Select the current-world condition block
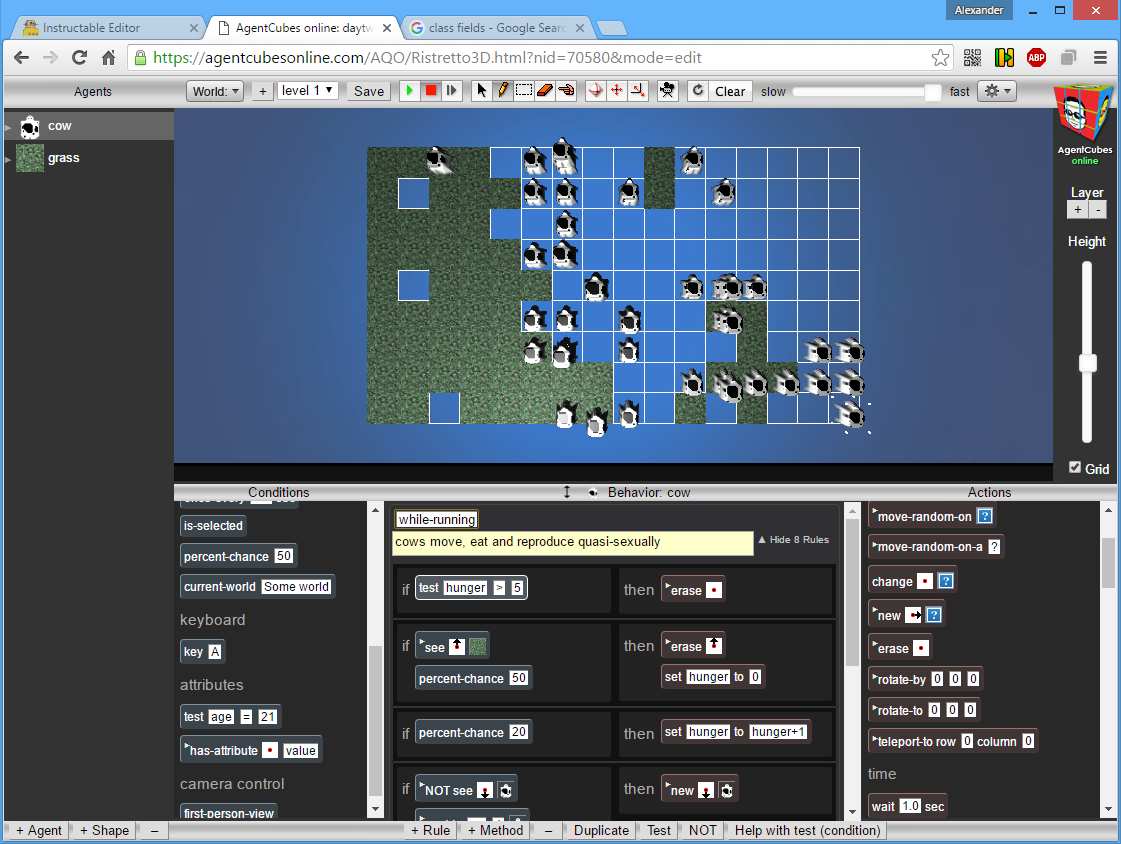This screenshot has width=1121, height=844. click(x=257, y=587)
